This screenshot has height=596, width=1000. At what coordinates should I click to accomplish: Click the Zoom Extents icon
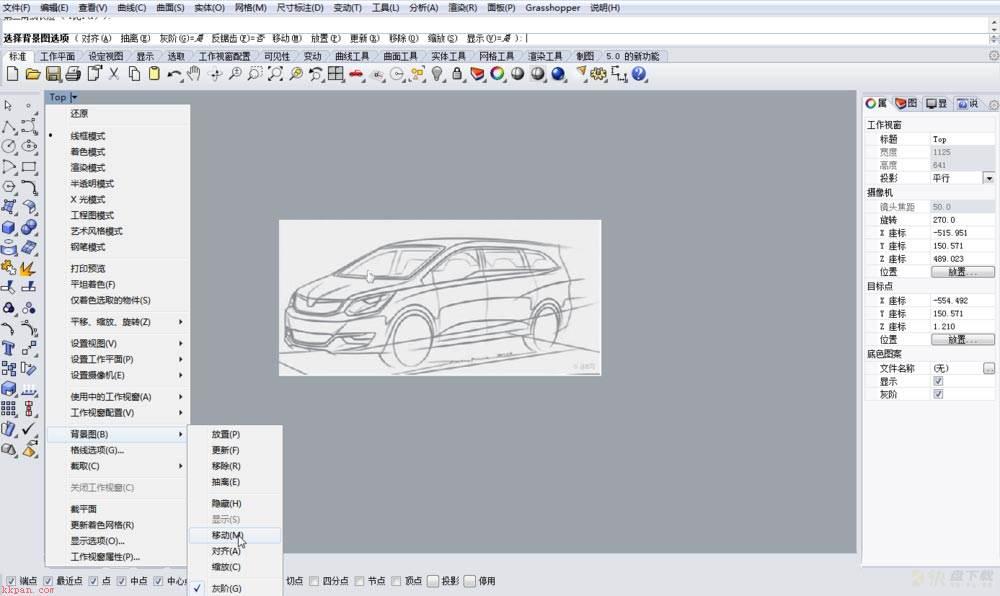click(275, 74)
